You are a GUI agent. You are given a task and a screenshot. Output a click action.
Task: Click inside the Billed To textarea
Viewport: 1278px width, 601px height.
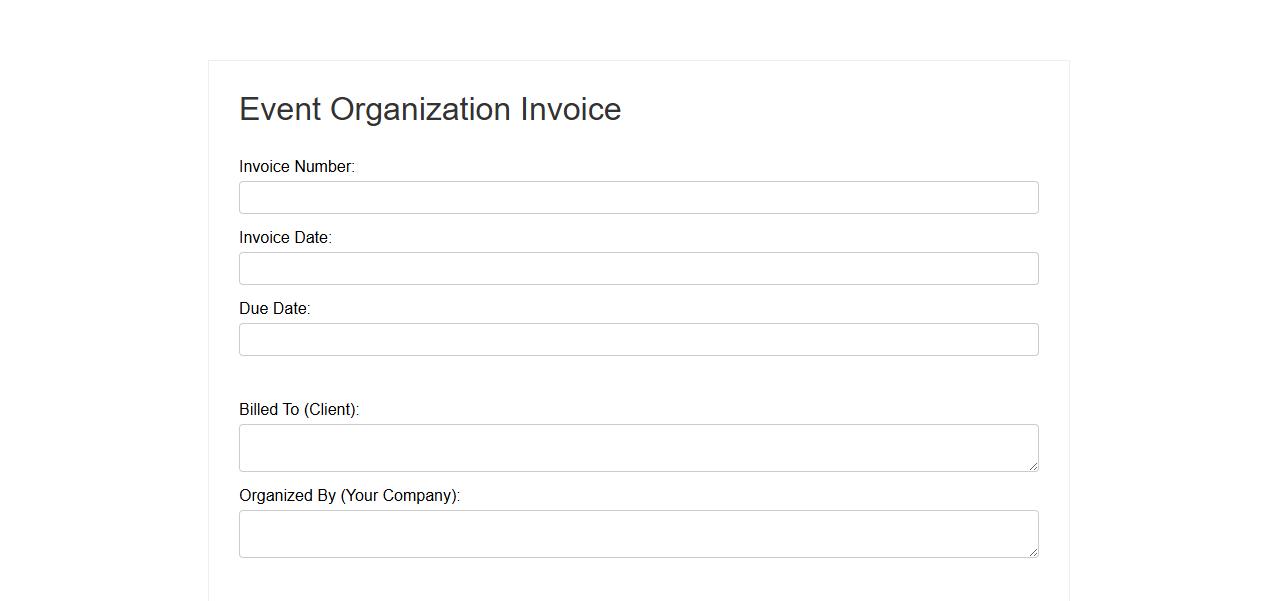pos(638,447)
